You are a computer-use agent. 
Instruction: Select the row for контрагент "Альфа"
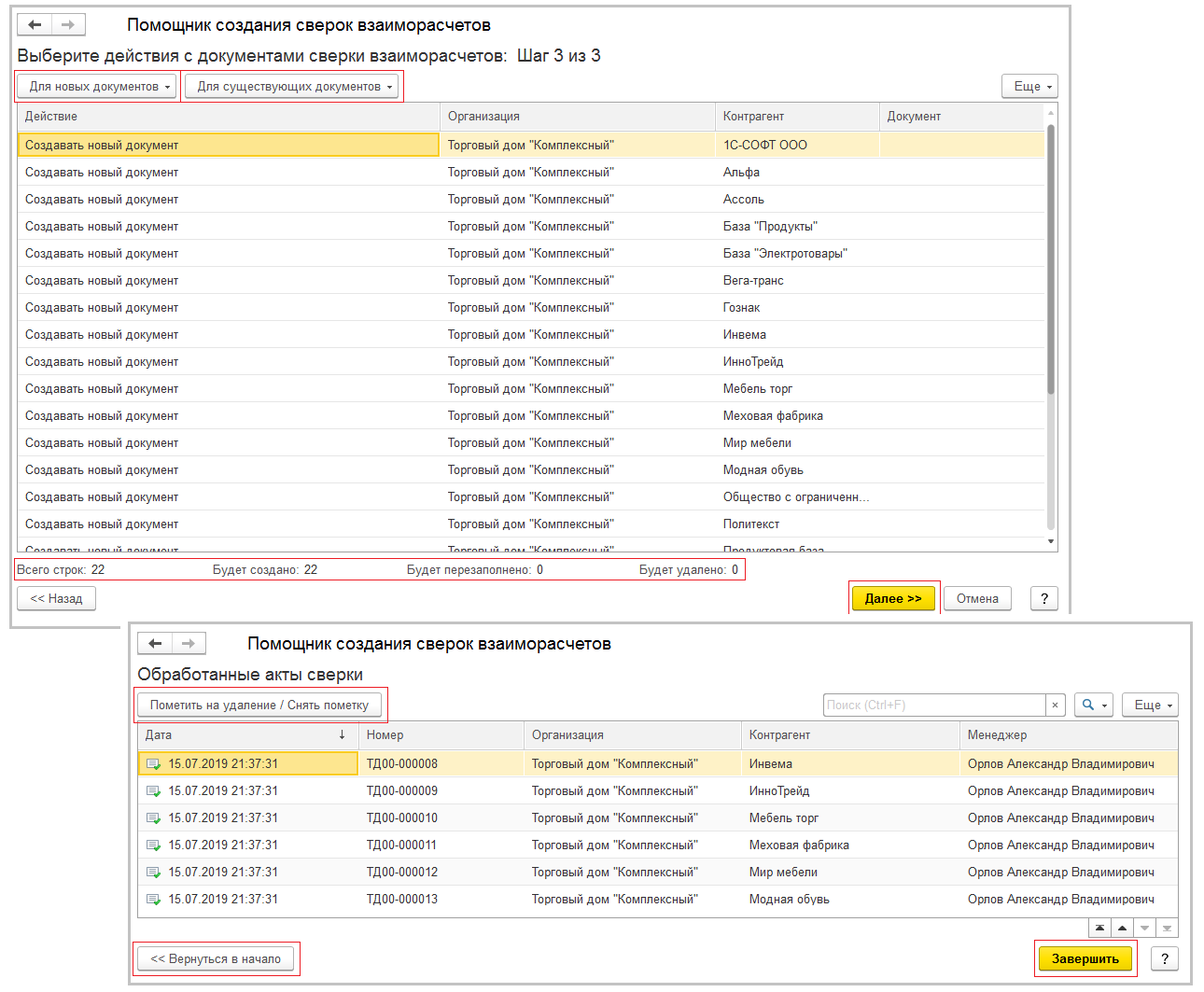click(x=531, y=173)
